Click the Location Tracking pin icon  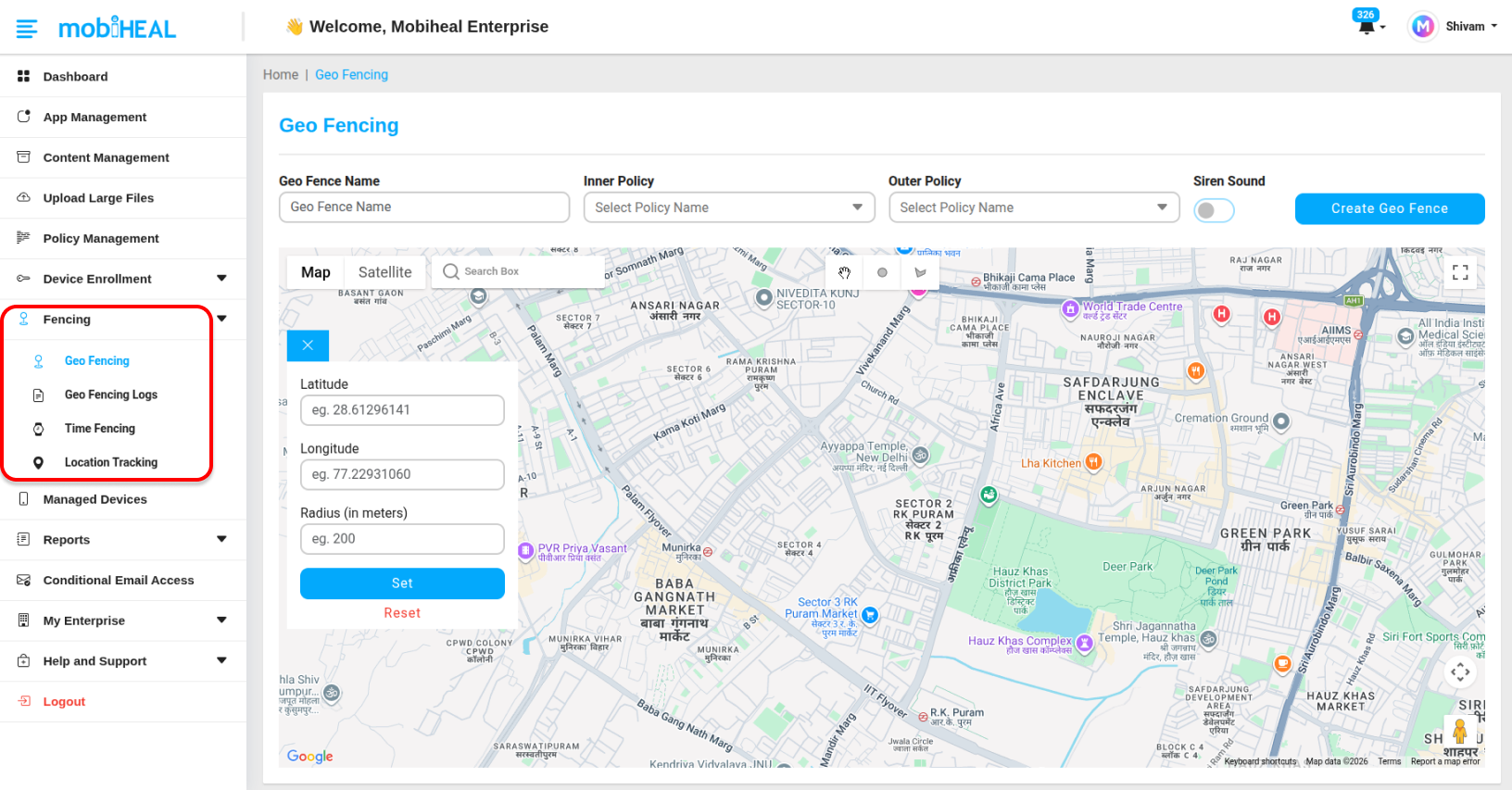tap(39, 463)
